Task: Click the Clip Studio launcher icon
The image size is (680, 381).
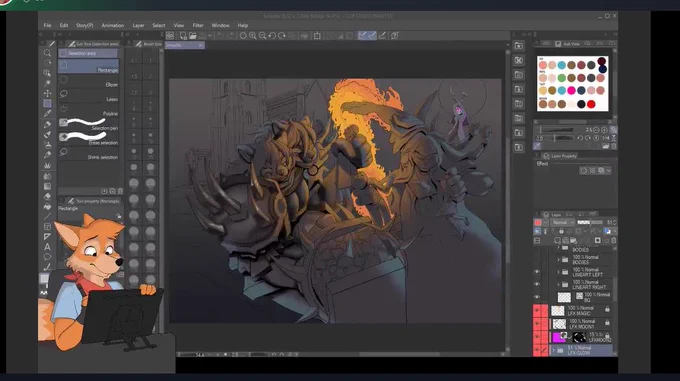Action: [170, 36]
